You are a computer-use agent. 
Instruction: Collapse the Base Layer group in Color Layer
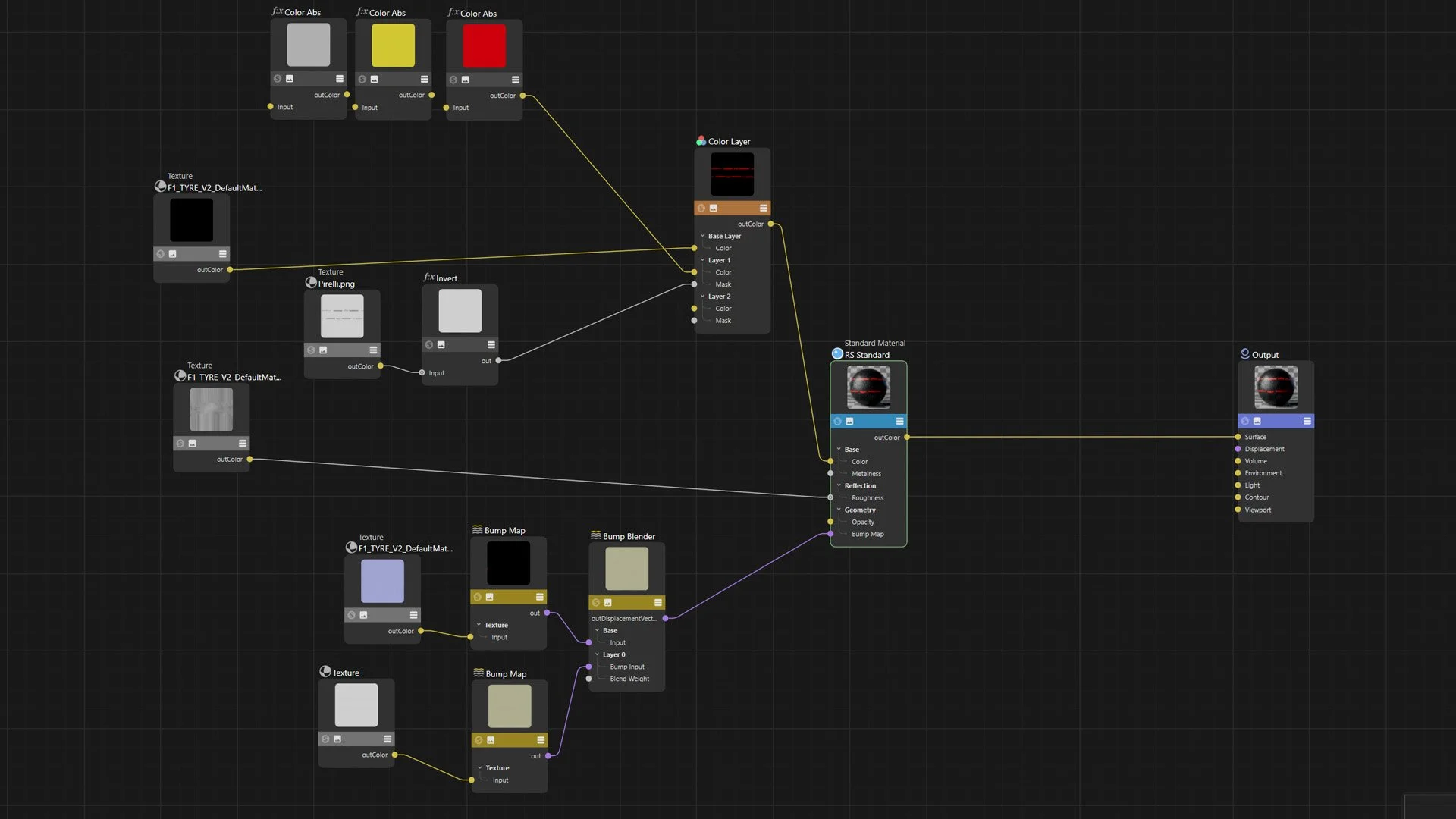(702, 236)
